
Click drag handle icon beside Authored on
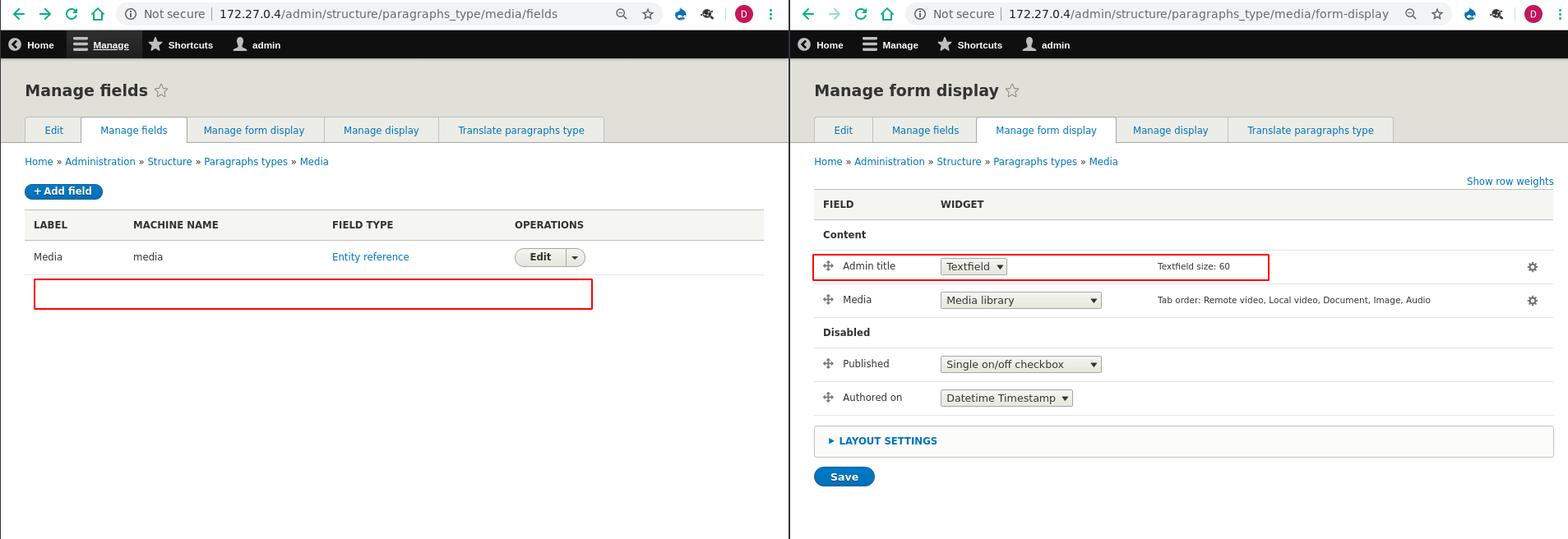[828, 398]
